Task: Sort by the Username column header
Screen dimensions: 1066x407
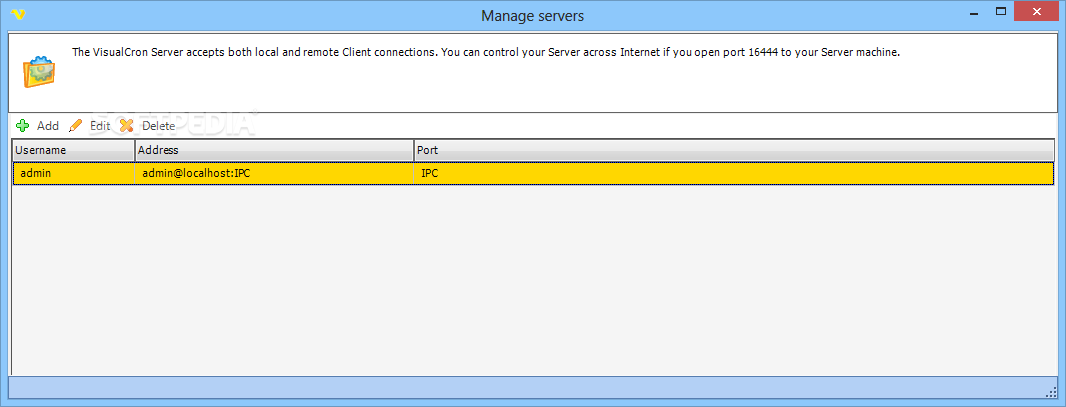Action: [x=73, y=150]
